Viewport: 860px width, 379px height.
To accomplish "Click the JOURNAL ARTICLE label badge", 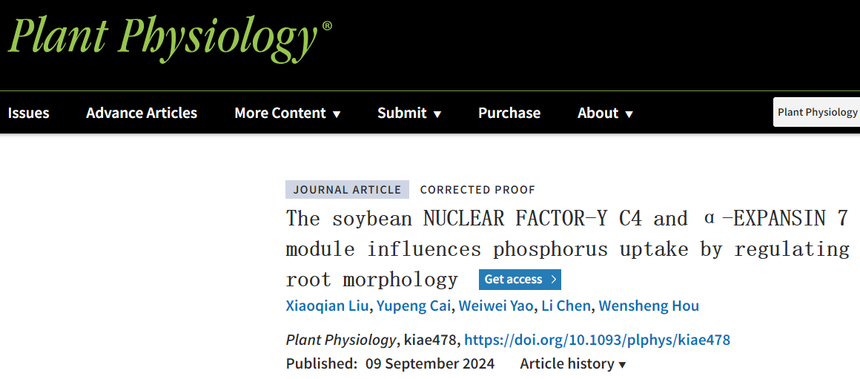I will click(347, 190).
